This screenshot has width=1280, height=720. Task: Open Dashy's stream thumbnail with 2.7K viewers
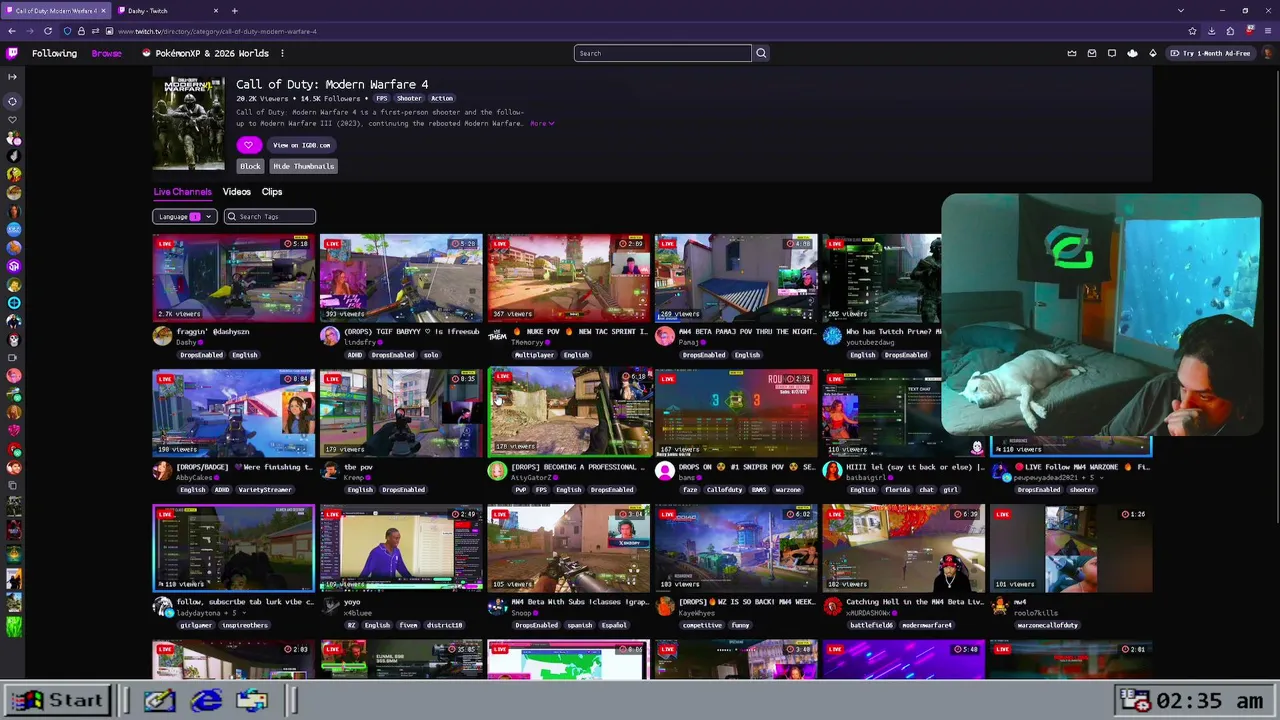click(233, 278)
